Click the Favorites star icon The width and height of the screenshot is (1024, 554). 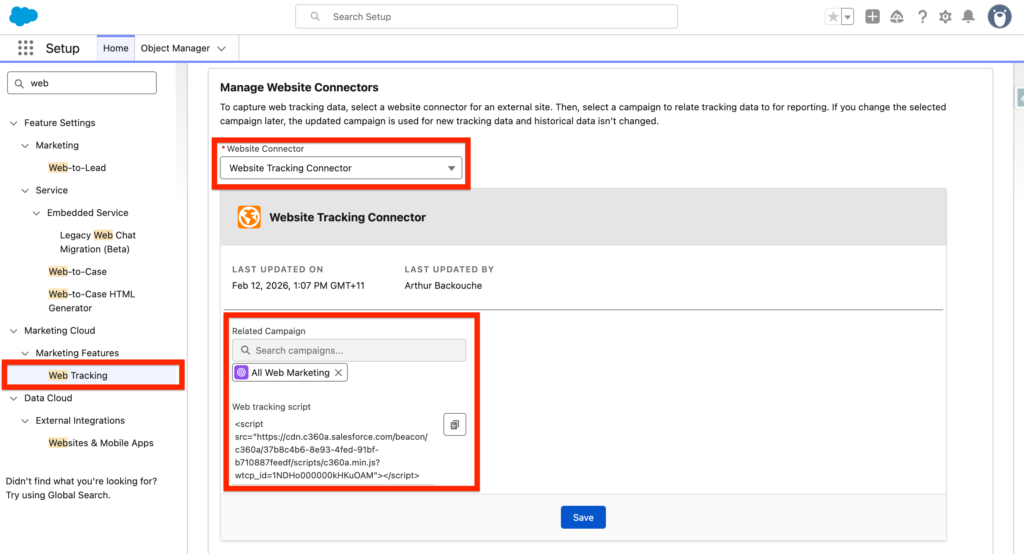tap(832, 17)
